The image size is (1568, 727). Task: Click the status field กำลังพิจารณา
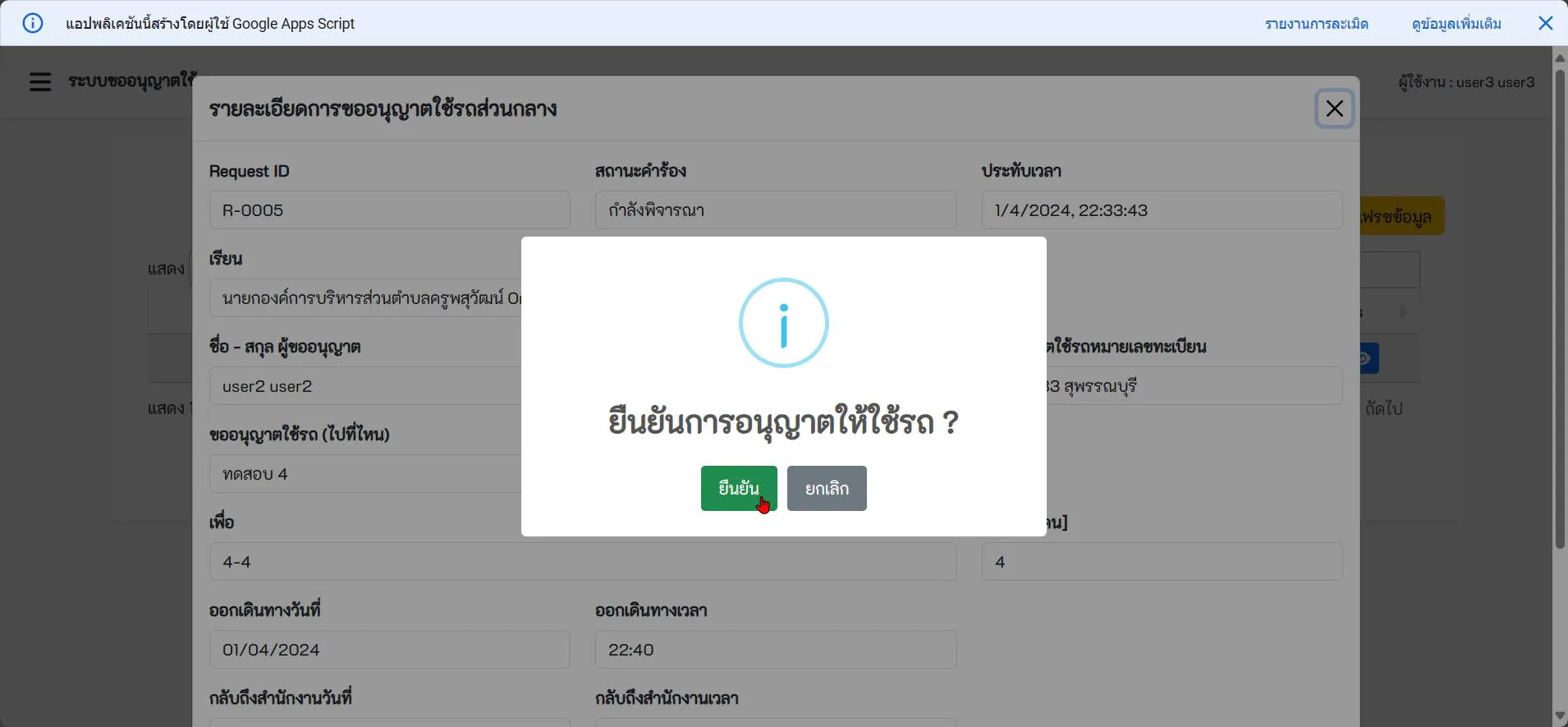pyautogui.click(x=776, y=210)
